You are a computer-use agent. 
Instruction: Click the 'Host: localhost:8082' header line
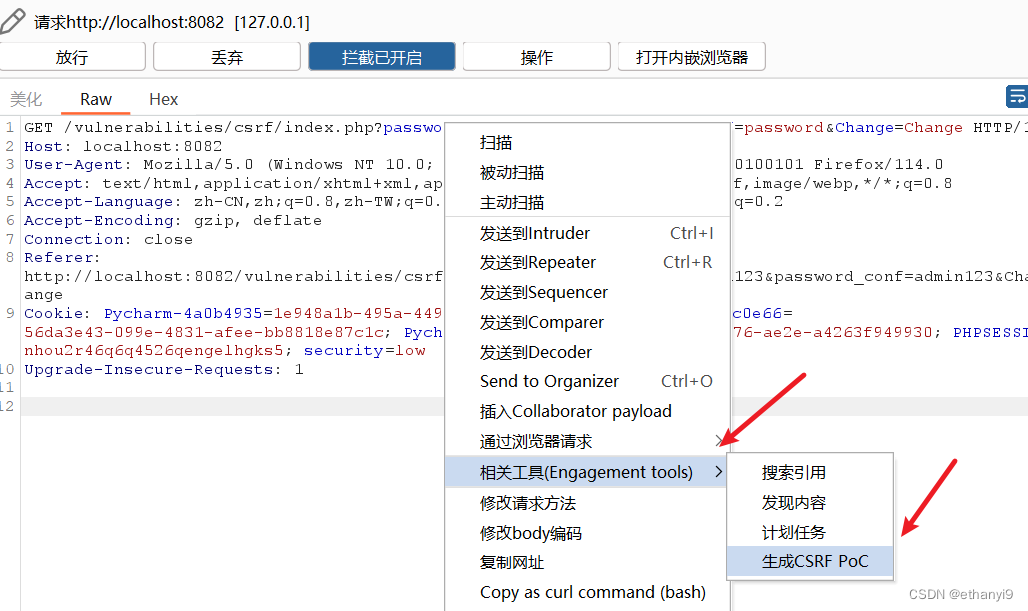pyautogui.click(x=123, y=146)
